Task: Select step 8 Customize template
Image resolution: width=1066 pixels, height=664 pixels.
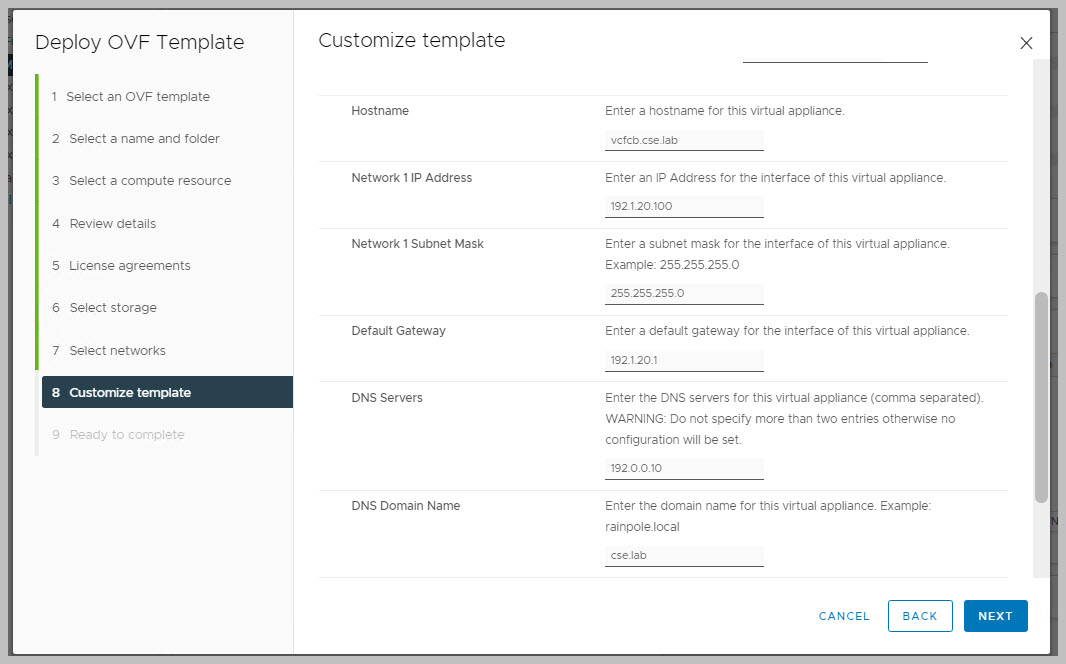Action: pyautogui.click(x=130, y=393)
